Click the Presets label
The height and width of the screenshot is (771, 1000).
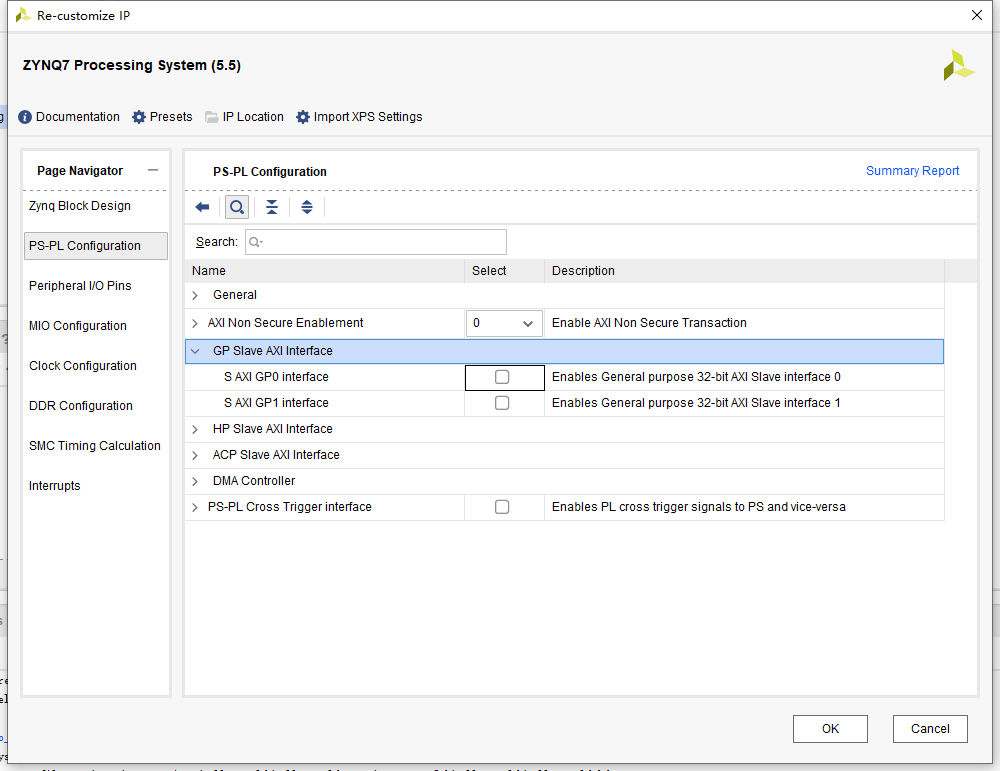tap(171, 117)
